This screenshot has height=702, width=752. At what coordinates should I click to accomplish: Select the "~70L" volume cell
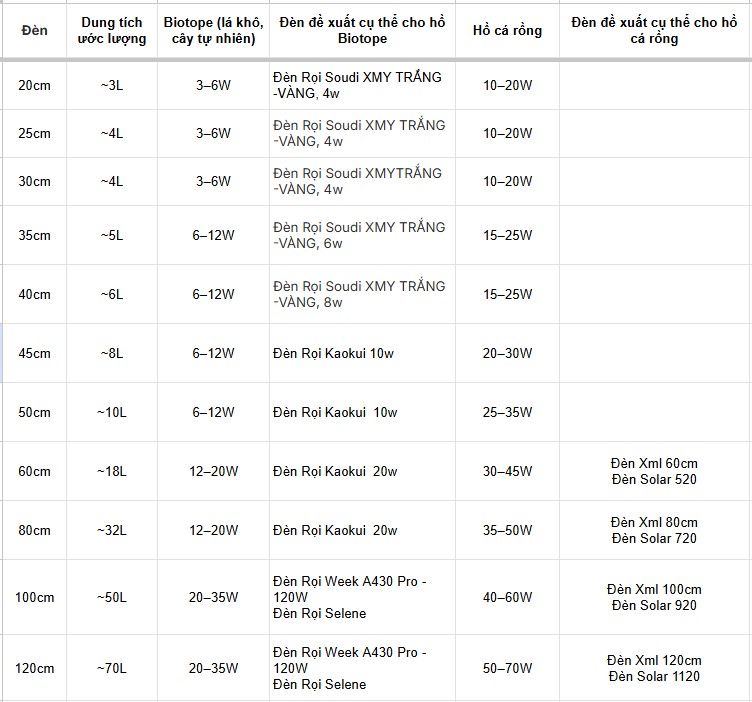111,668
